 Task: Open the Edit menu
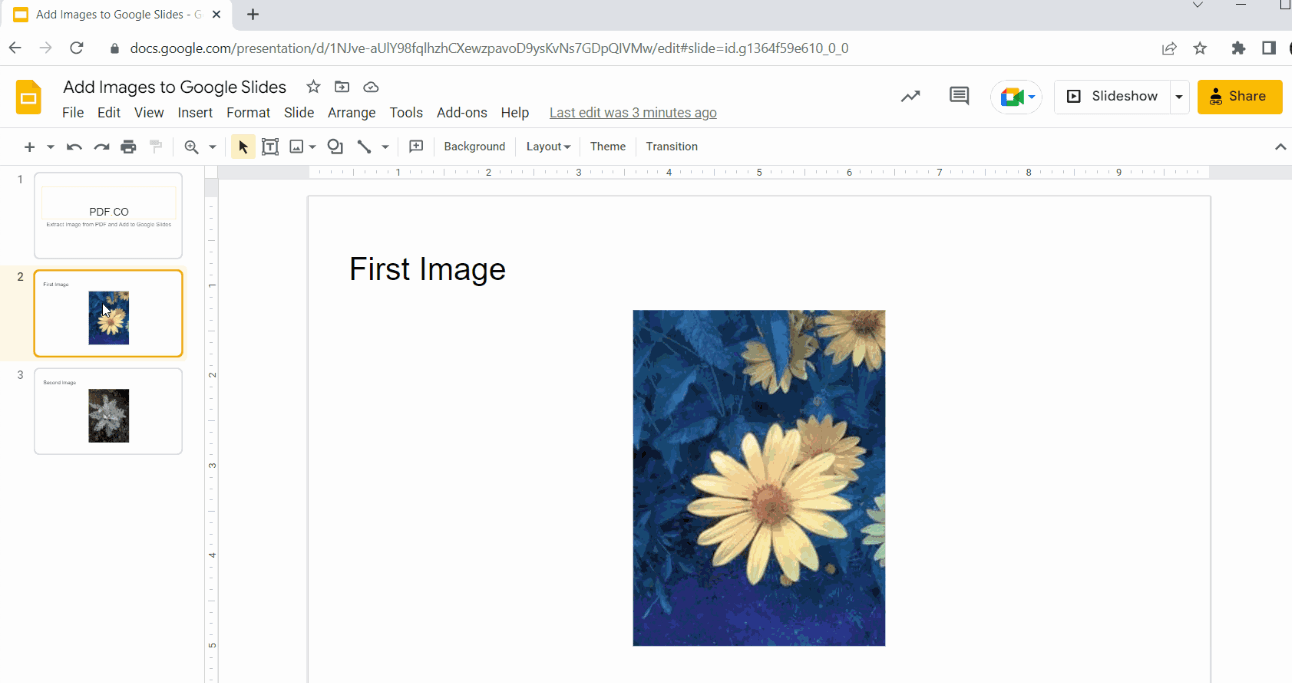(109, 113)
